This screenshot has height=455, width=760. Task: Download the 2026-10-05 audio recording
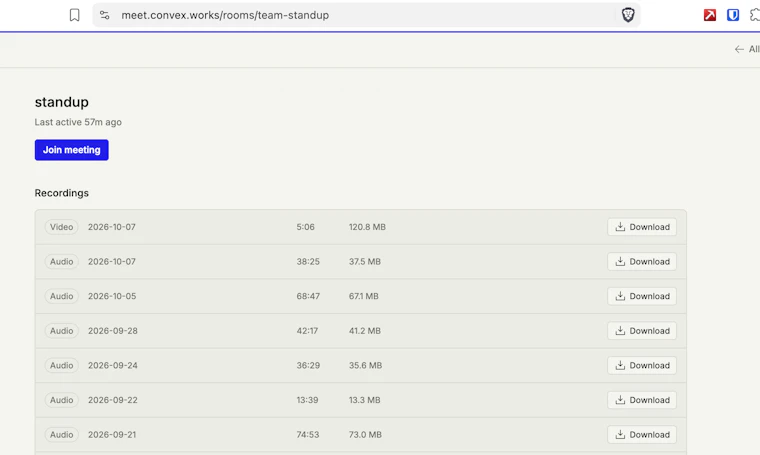642,296
